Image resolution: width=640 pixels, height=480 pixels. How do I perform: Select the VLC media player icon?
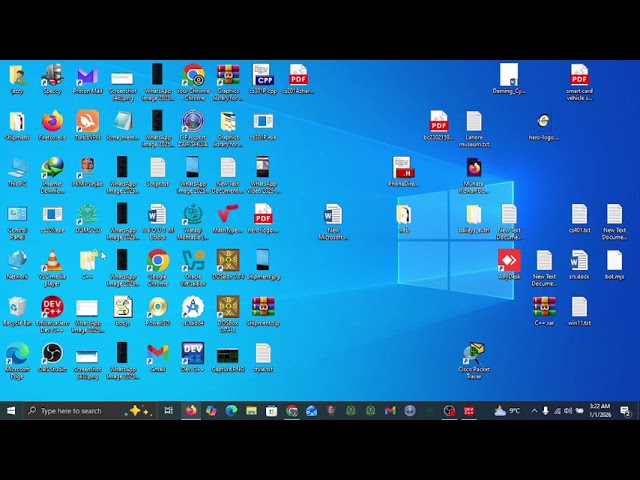pyautogui.click(x=52, y=262)
